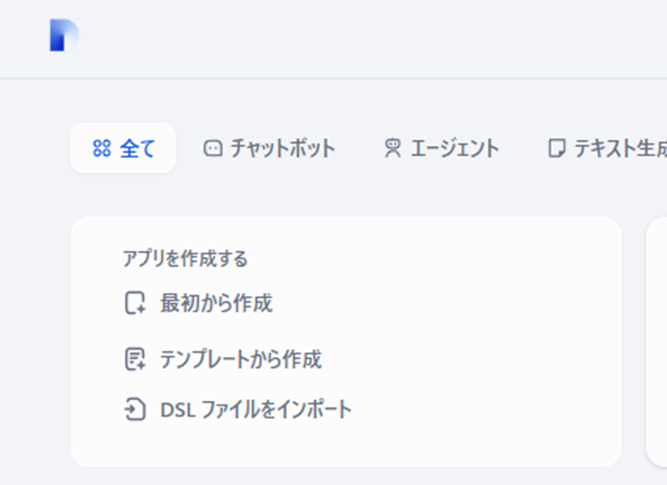Open the エージェント tab

442,148
